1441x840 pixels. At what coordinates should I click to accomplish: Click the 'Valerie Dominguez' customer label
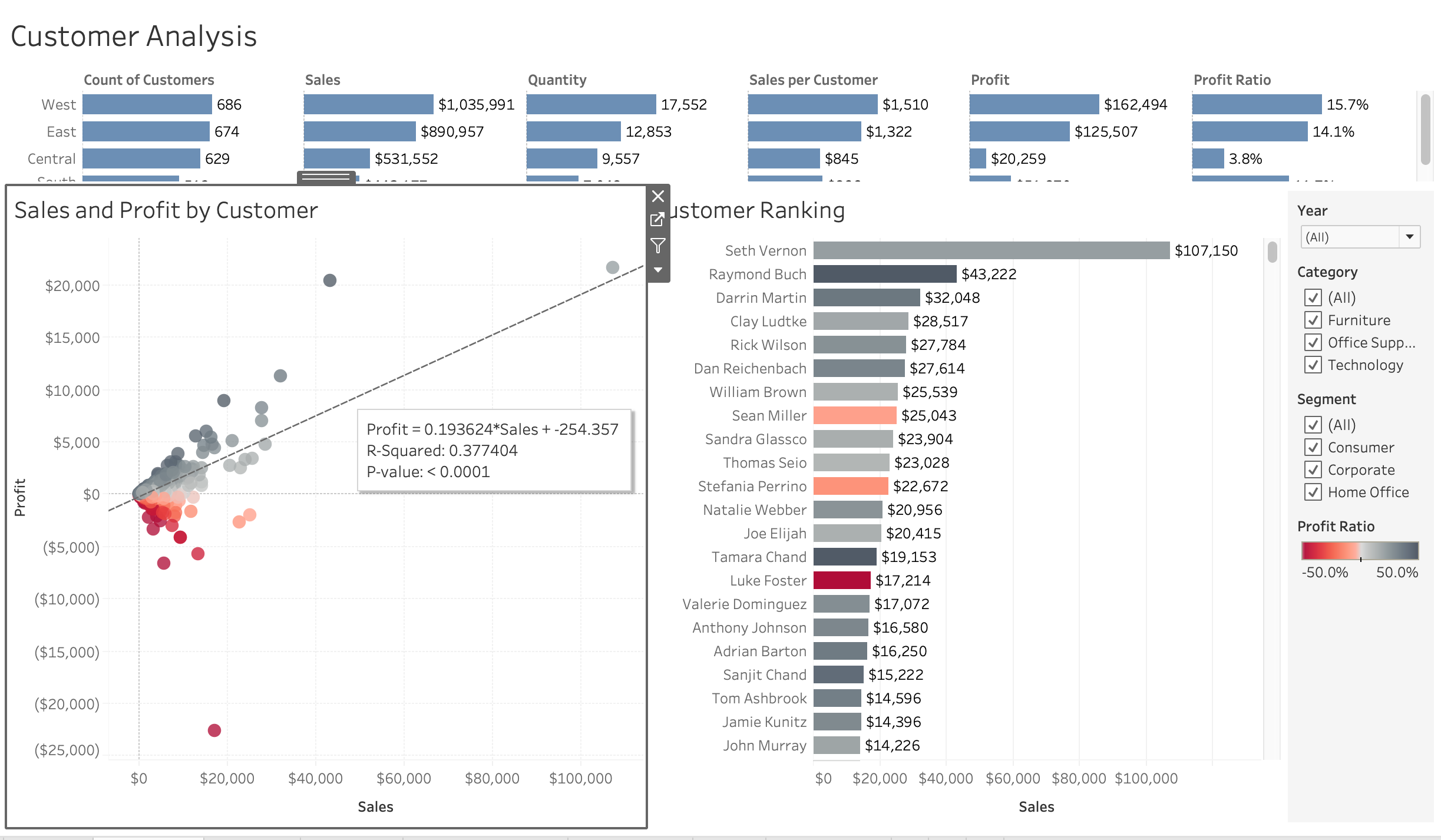pyautogui.click(x=745, y=604)
